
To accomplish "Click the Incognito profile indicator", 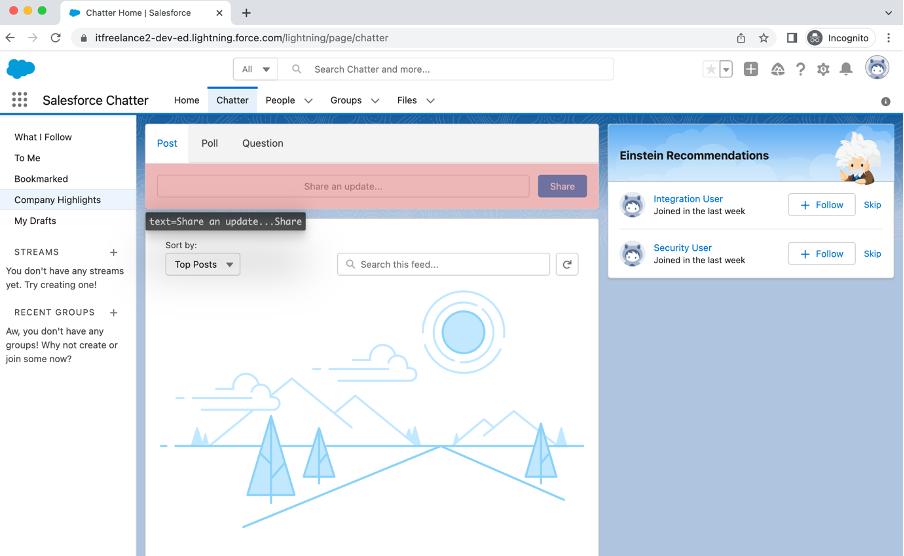I will (x=841, y=38).
